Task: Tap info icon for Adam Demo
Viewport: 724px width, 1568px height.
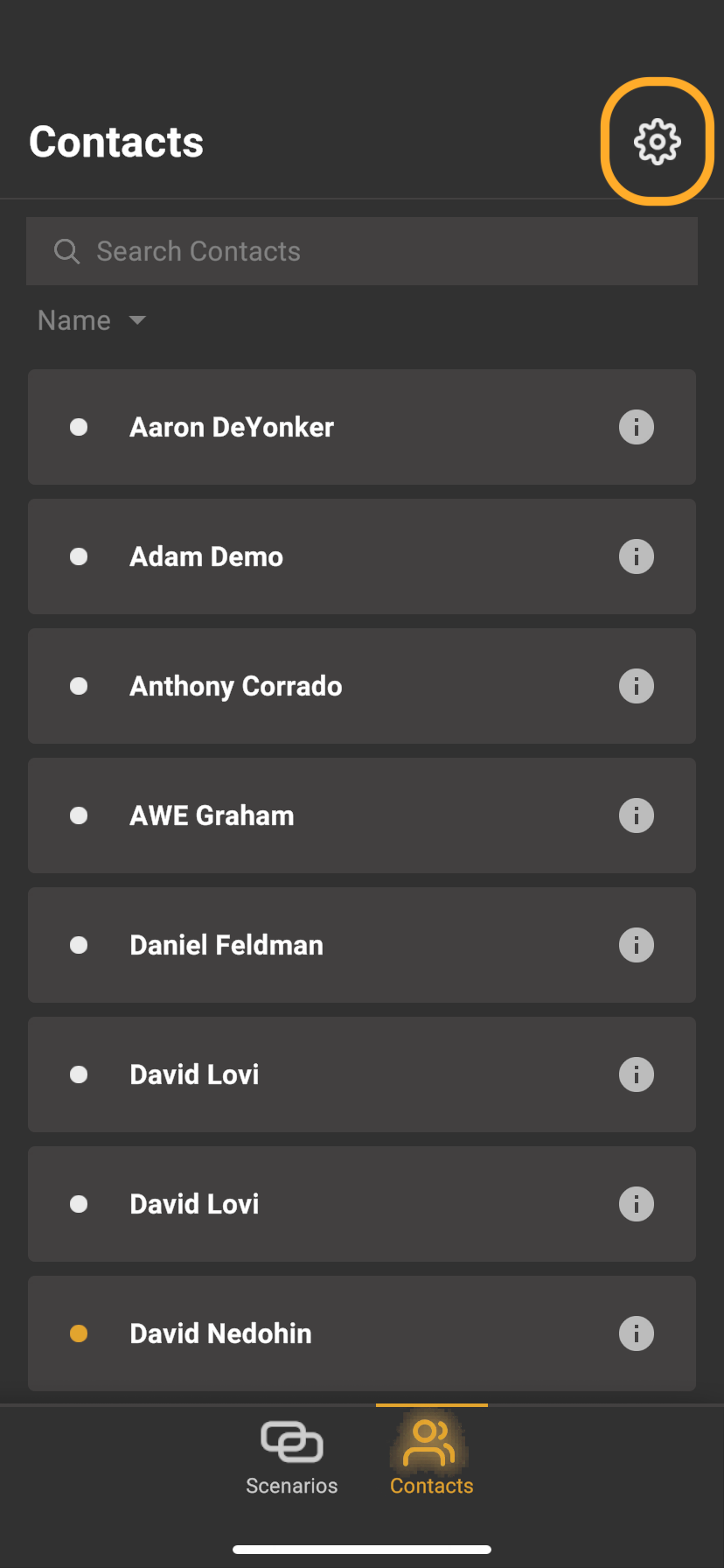Action: 637,556
